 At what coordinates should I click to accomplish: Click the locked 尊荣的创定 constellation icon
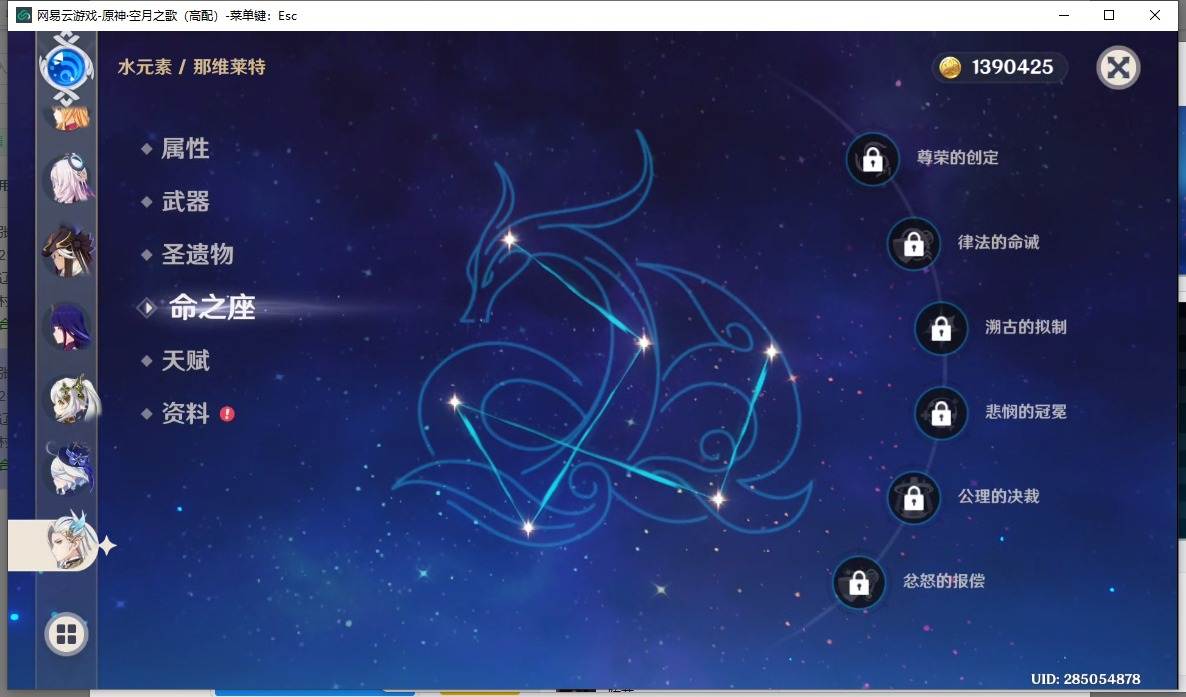tap(872, 160)
